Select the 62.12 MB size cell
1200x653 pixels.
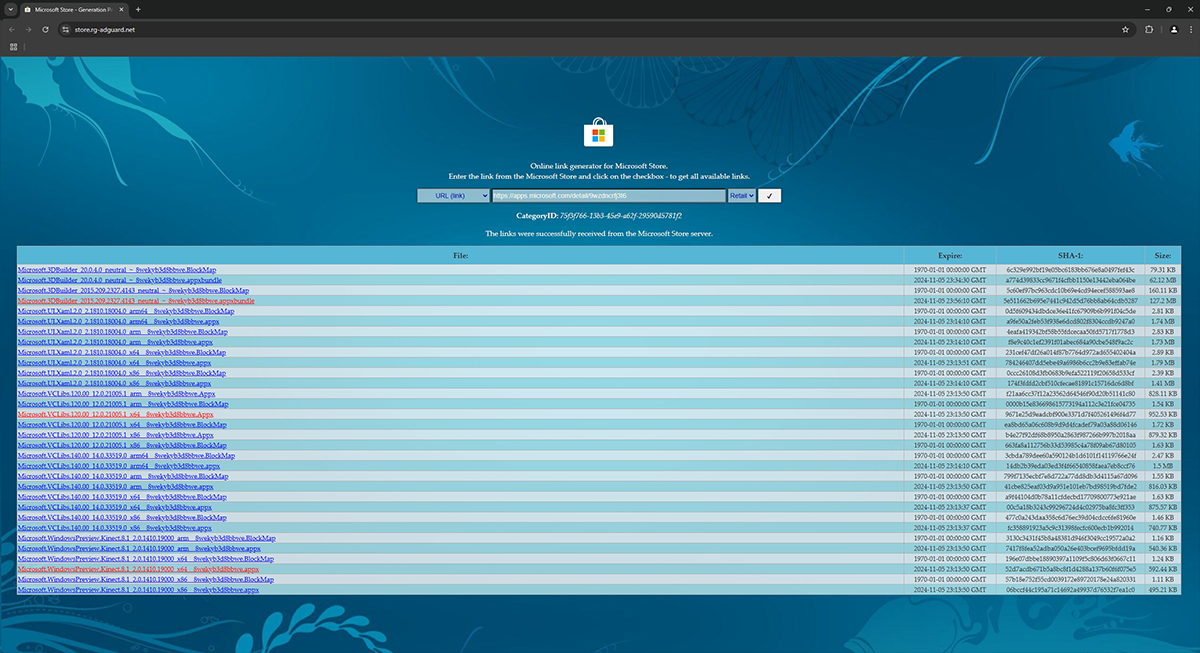click(1164, 280)
